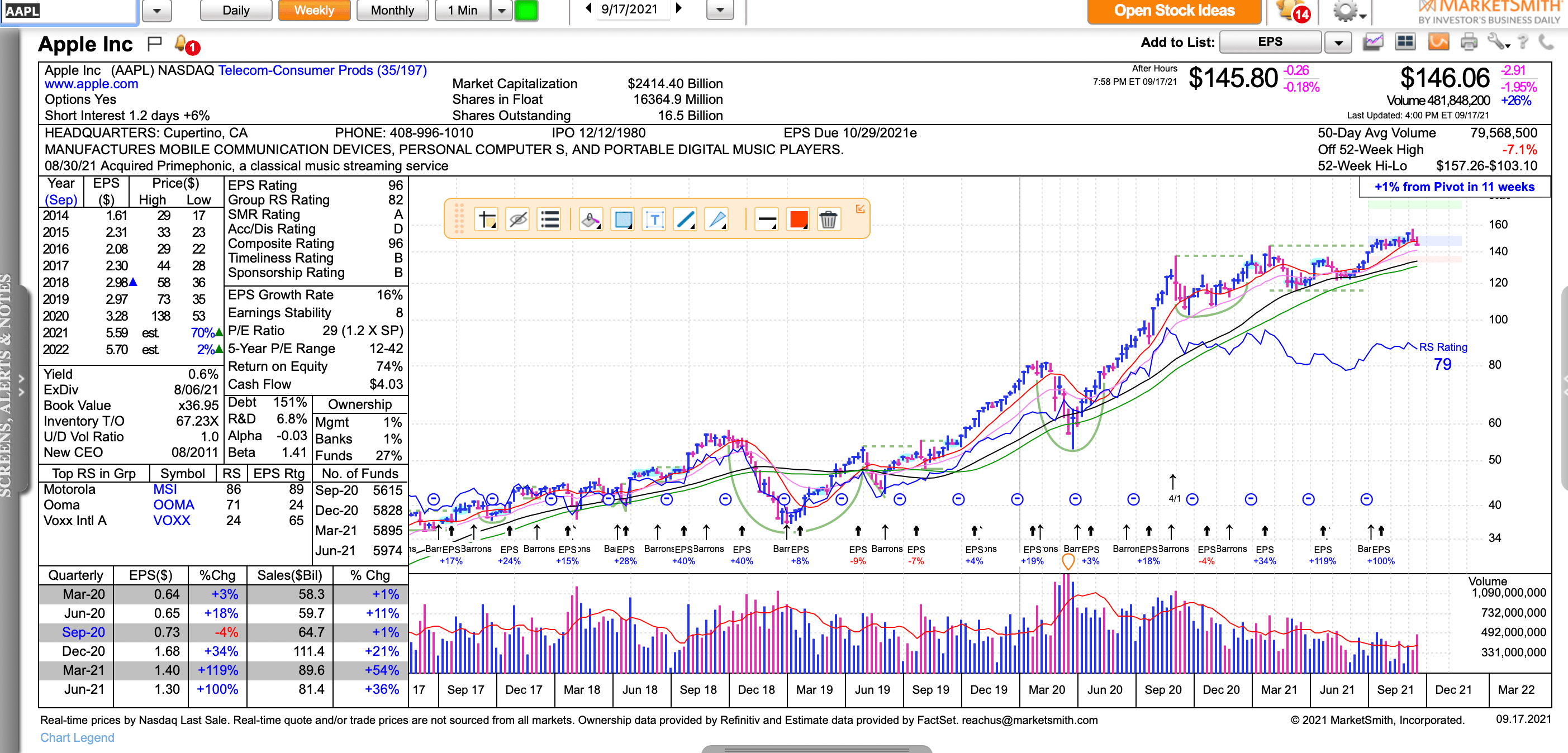1568x753 pixels.
Task: Click the Jun-21 funds count 5974
Action: pyautogui.click(x=388, y=550)
